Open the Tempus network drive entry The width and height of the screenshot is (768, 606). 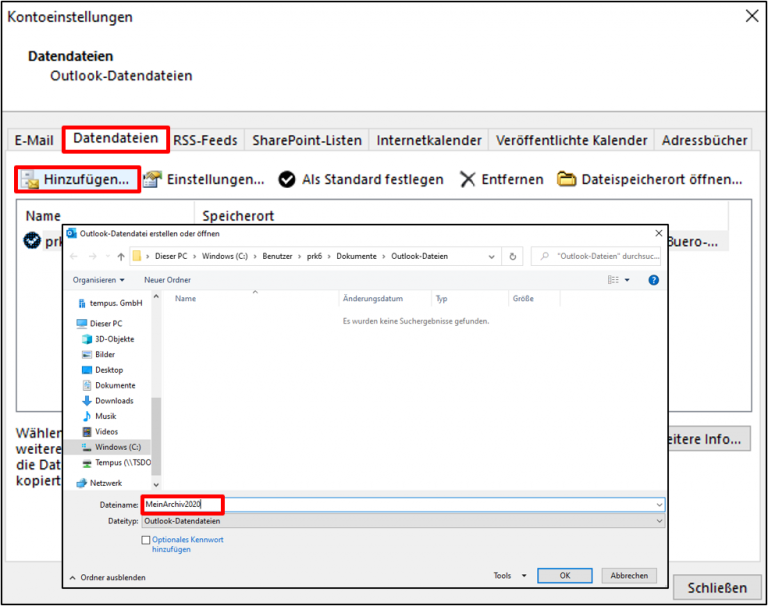coord(117,462)
